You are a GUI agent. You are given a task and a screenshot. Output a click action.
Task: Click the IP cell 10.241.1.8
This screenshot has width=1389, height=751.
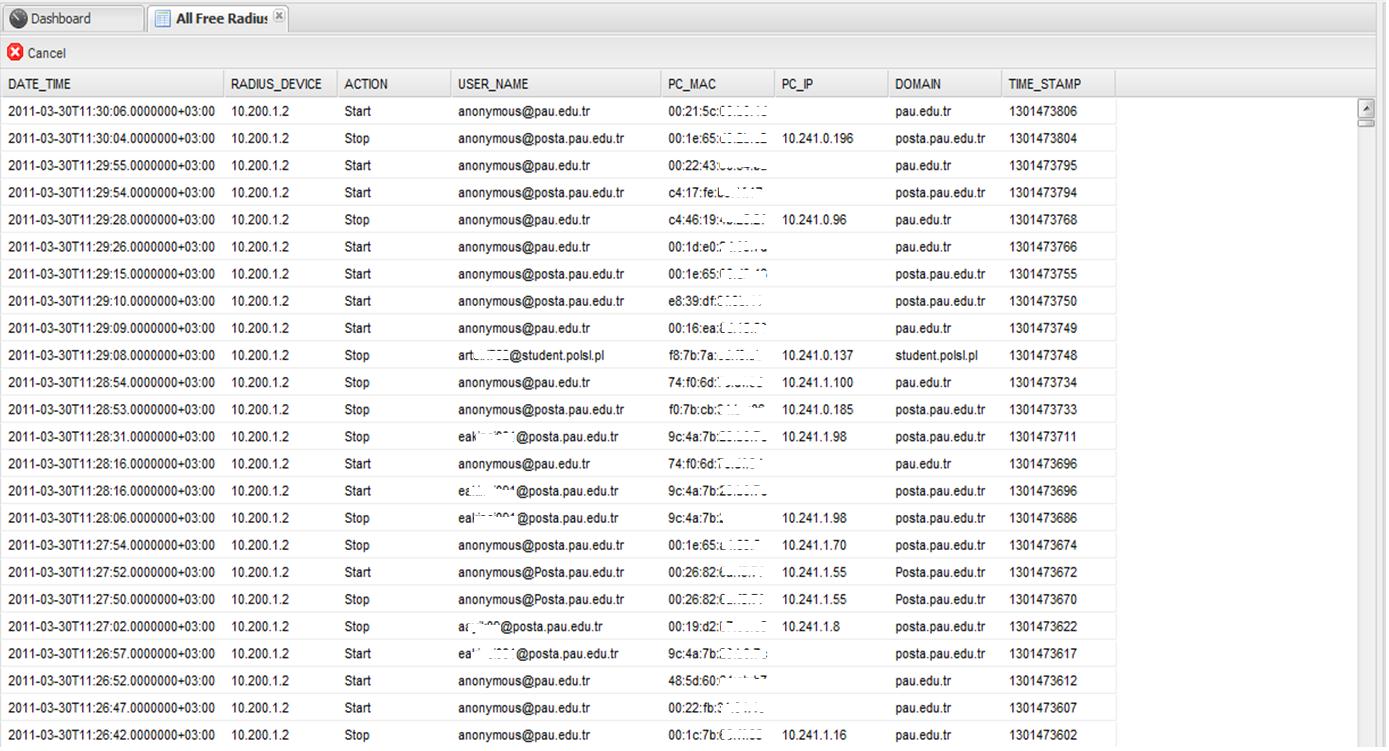(x=811, y=626)
